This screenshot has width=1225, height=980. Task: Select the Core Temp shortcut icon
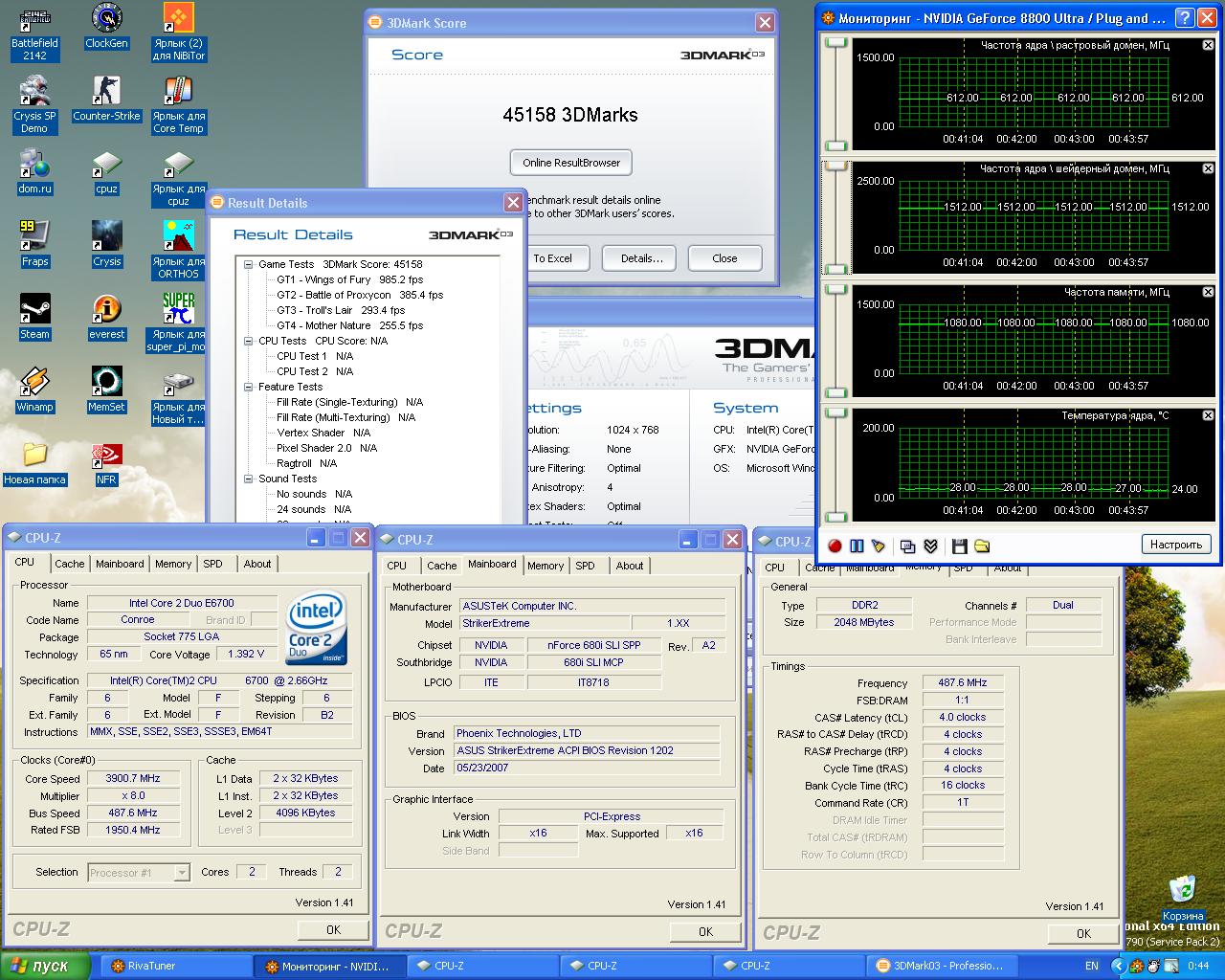click(x=179, y=105)
